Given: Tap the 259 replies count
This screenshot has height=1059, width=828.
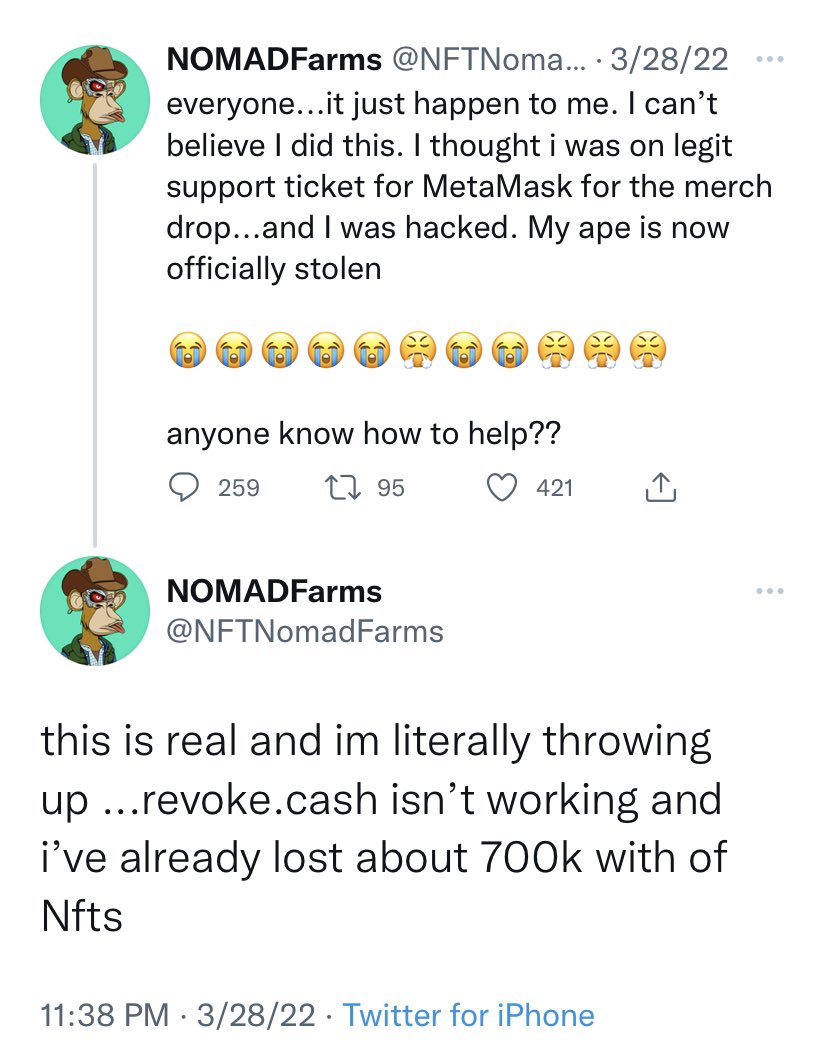Looking at the screenshot, I should (238, 488).
